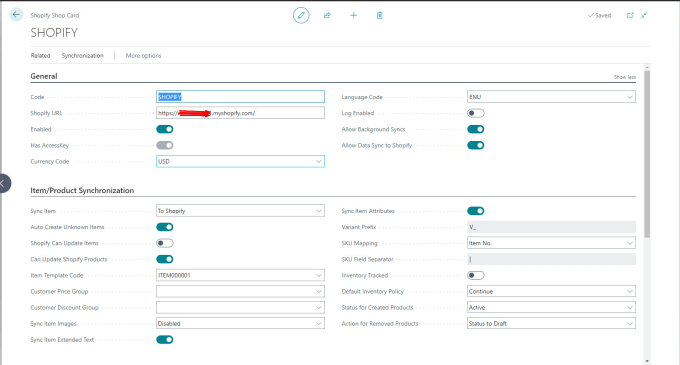Image resolution: width=680 pixels, height=365 pixels.
Task: Toggle Sync Item Extended Text switch
Action: pos(165,339)
